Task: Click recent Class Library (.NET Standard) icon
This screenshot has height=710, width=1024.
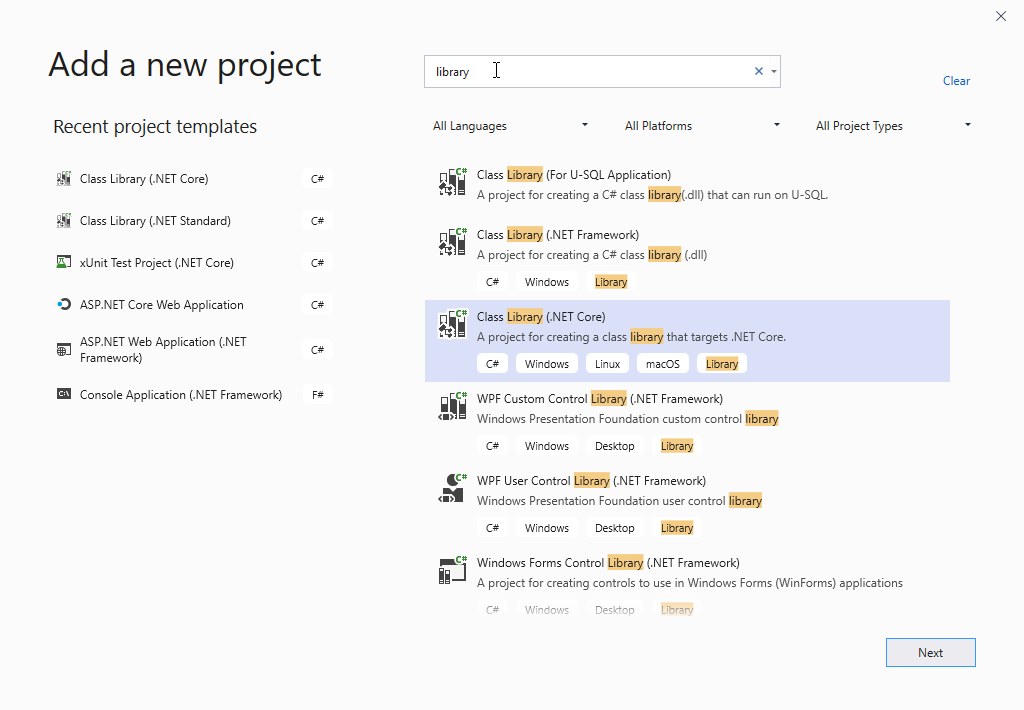Action: [x=63, y=221]
